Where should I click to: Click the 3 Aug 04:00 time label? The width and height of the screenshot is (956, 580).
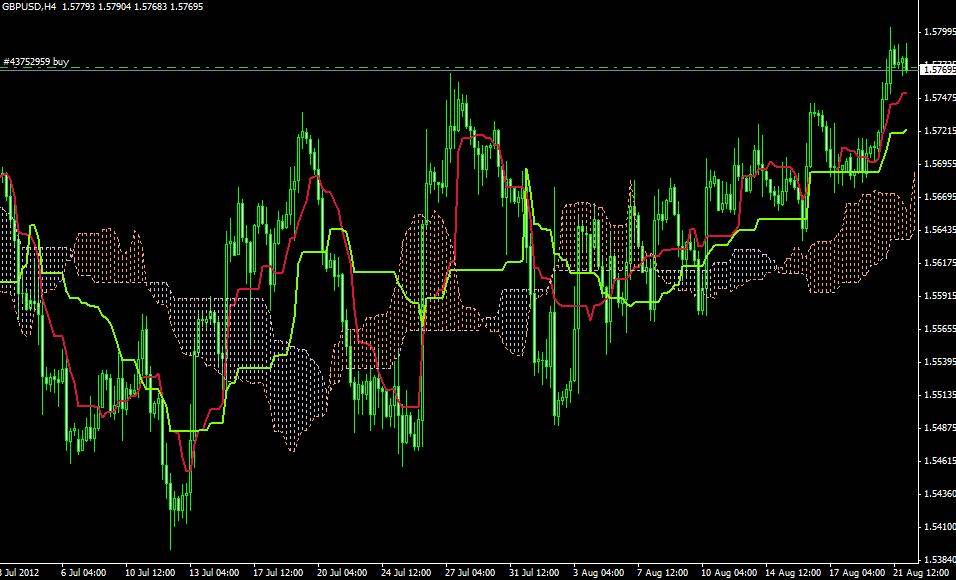tap(599, 573)
